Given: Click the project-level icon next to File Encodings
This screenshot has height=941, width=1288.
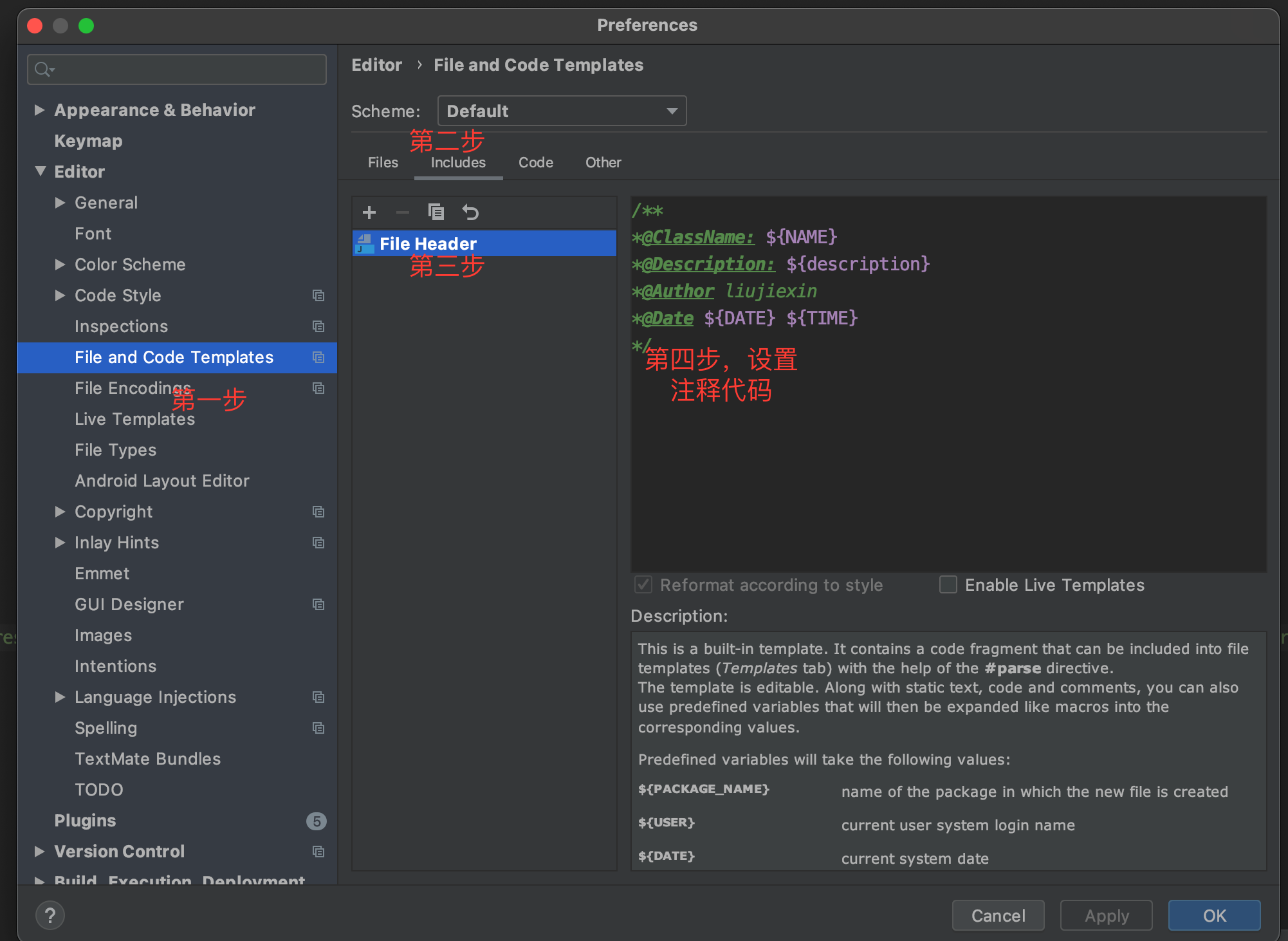Looking at the screenshot, I should [318, 388].
